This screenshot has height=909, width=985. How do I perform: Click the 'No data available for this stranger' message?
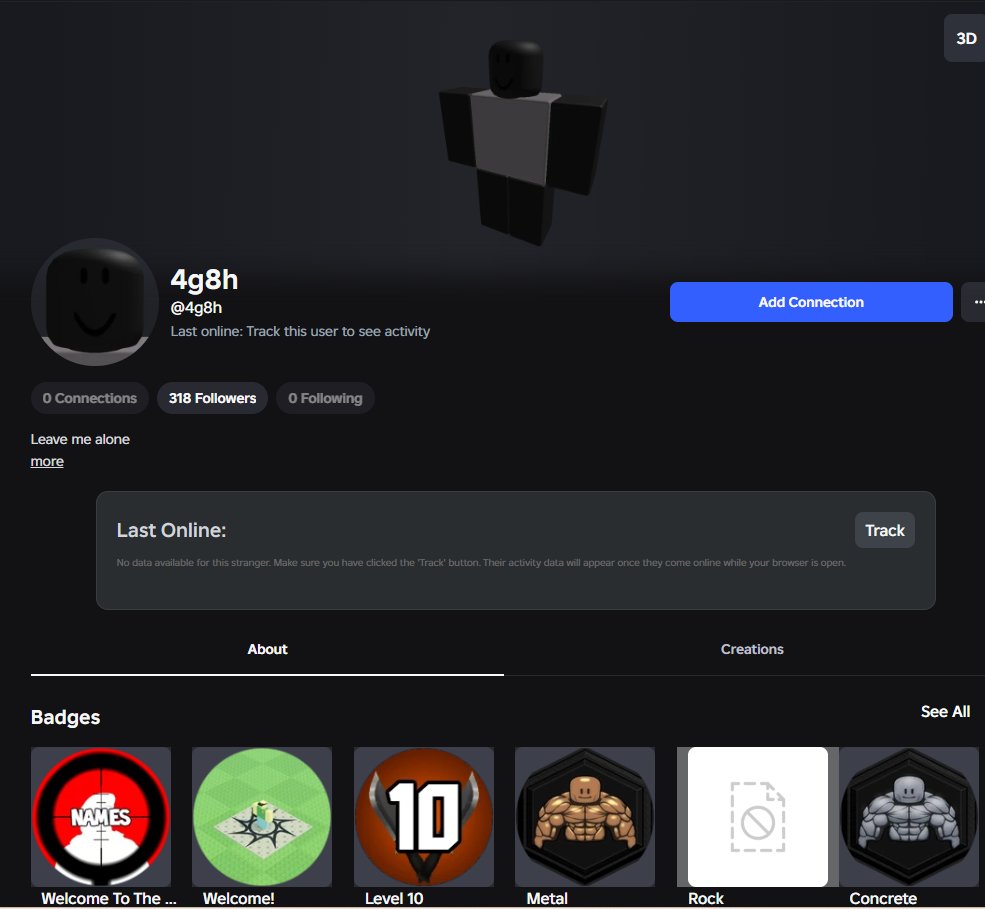click(481, 563)
